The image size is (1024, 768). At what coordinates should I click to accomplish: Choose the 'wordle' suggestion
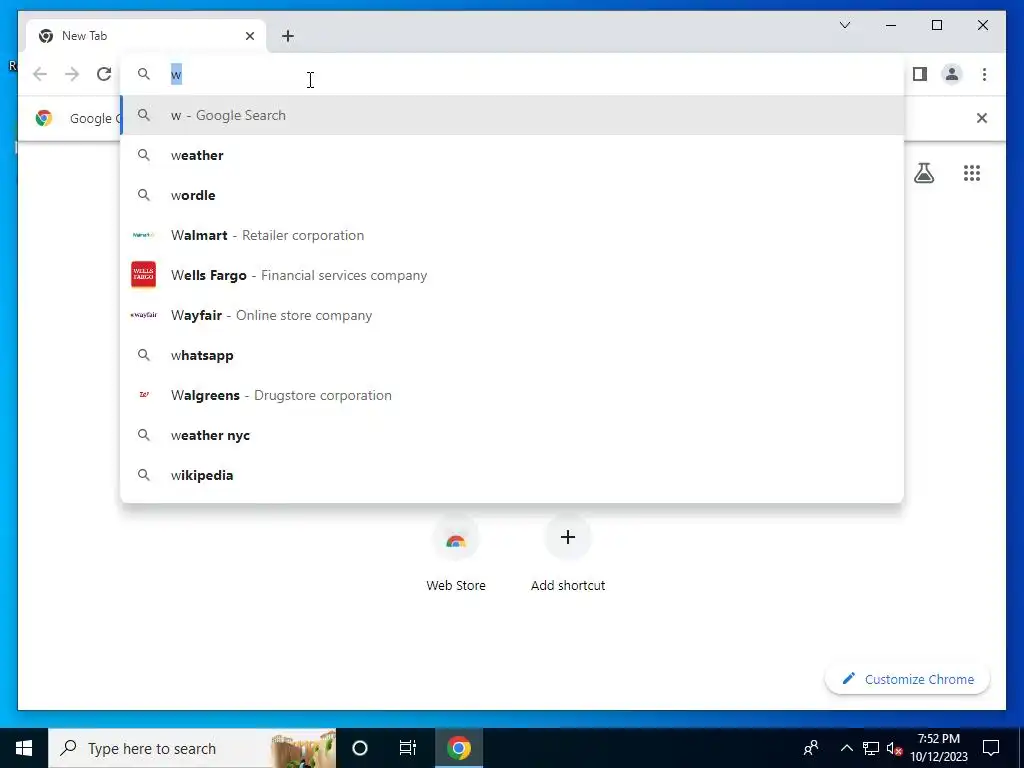(x=512, y=195)
